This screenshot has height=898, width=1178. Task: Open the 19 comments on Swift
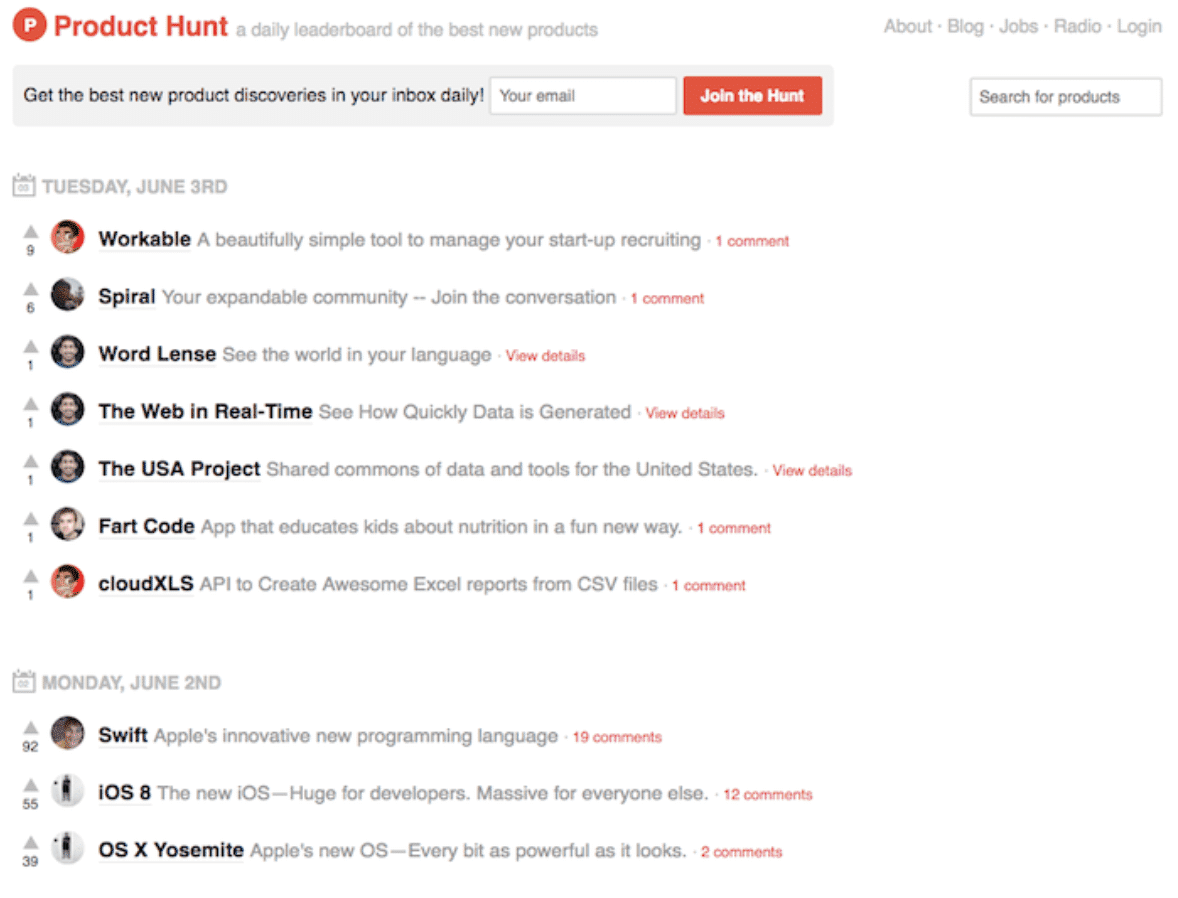(x=617, y=737)
